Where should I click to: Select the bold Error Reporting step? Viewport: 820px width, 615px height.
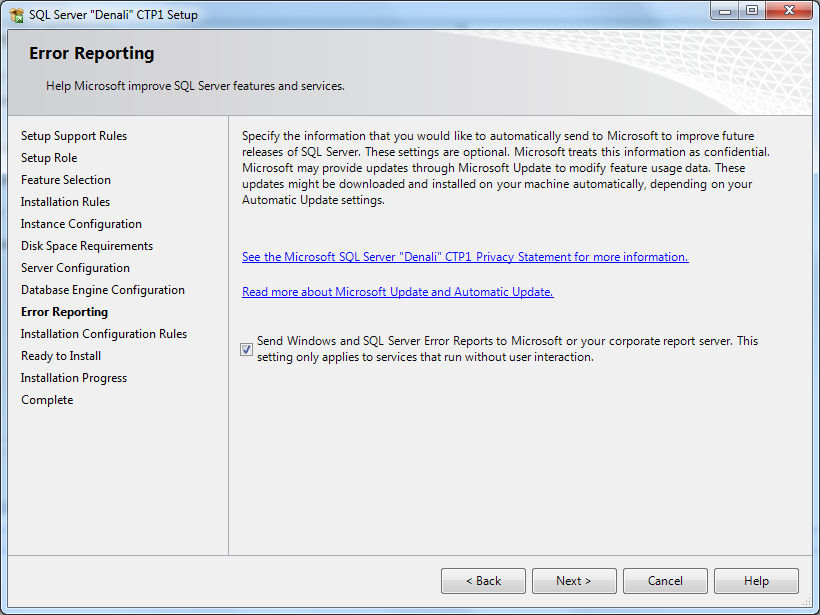coord(64,312)
